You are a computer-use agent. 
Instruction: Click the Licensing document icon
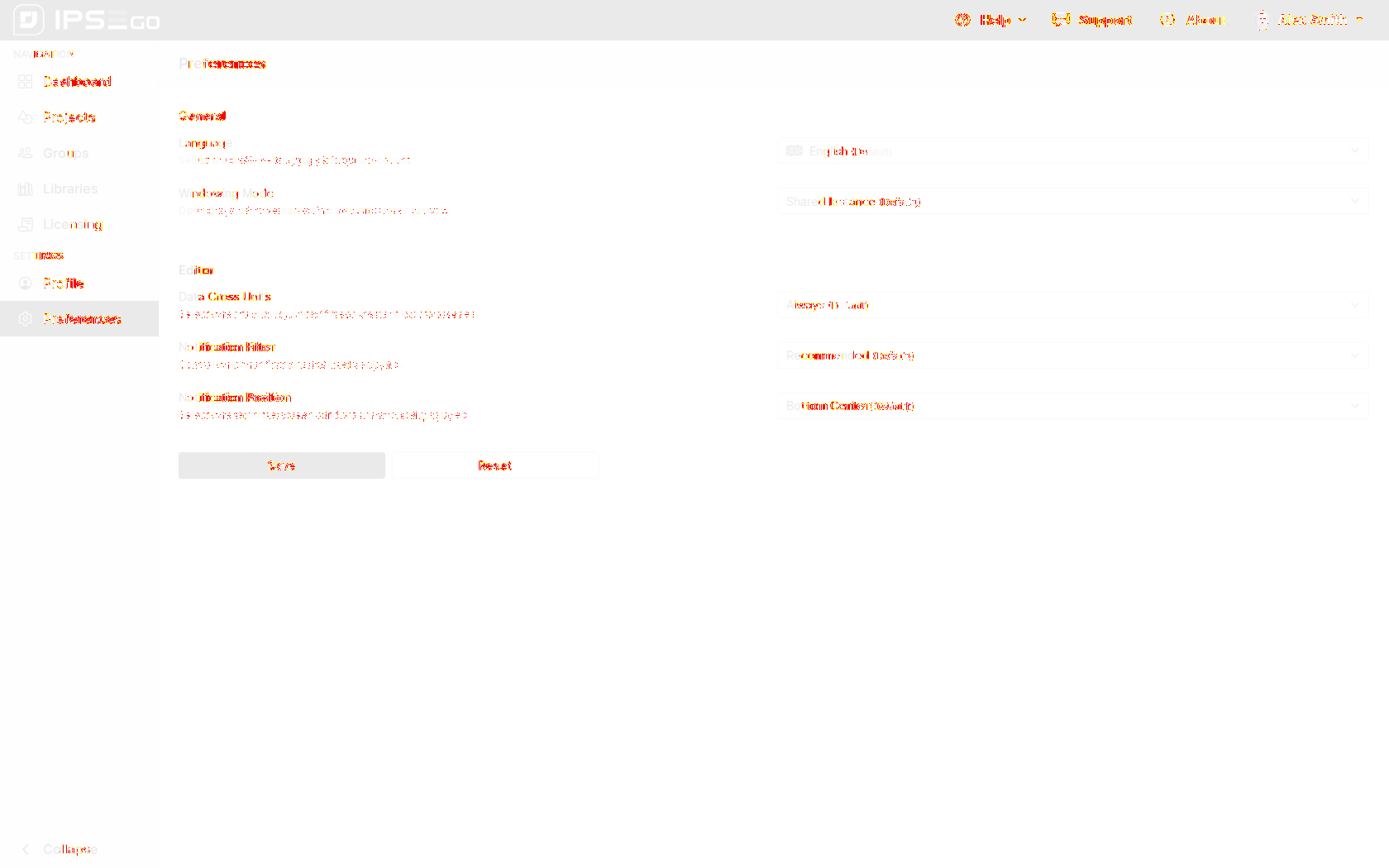point(26,225)
